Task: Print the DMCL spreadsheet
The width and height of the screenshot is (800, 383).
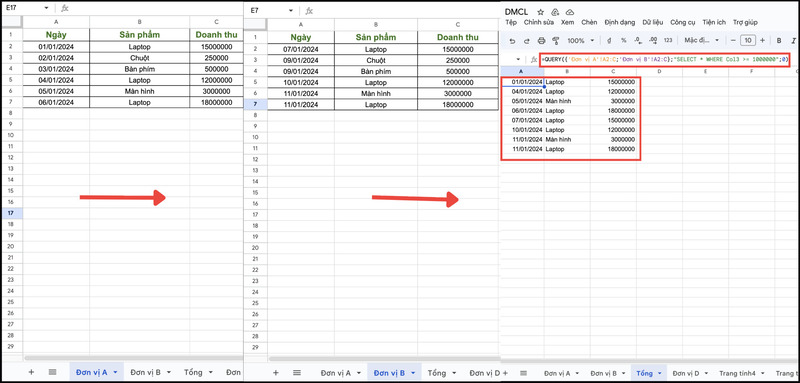Action: (542, 41)
